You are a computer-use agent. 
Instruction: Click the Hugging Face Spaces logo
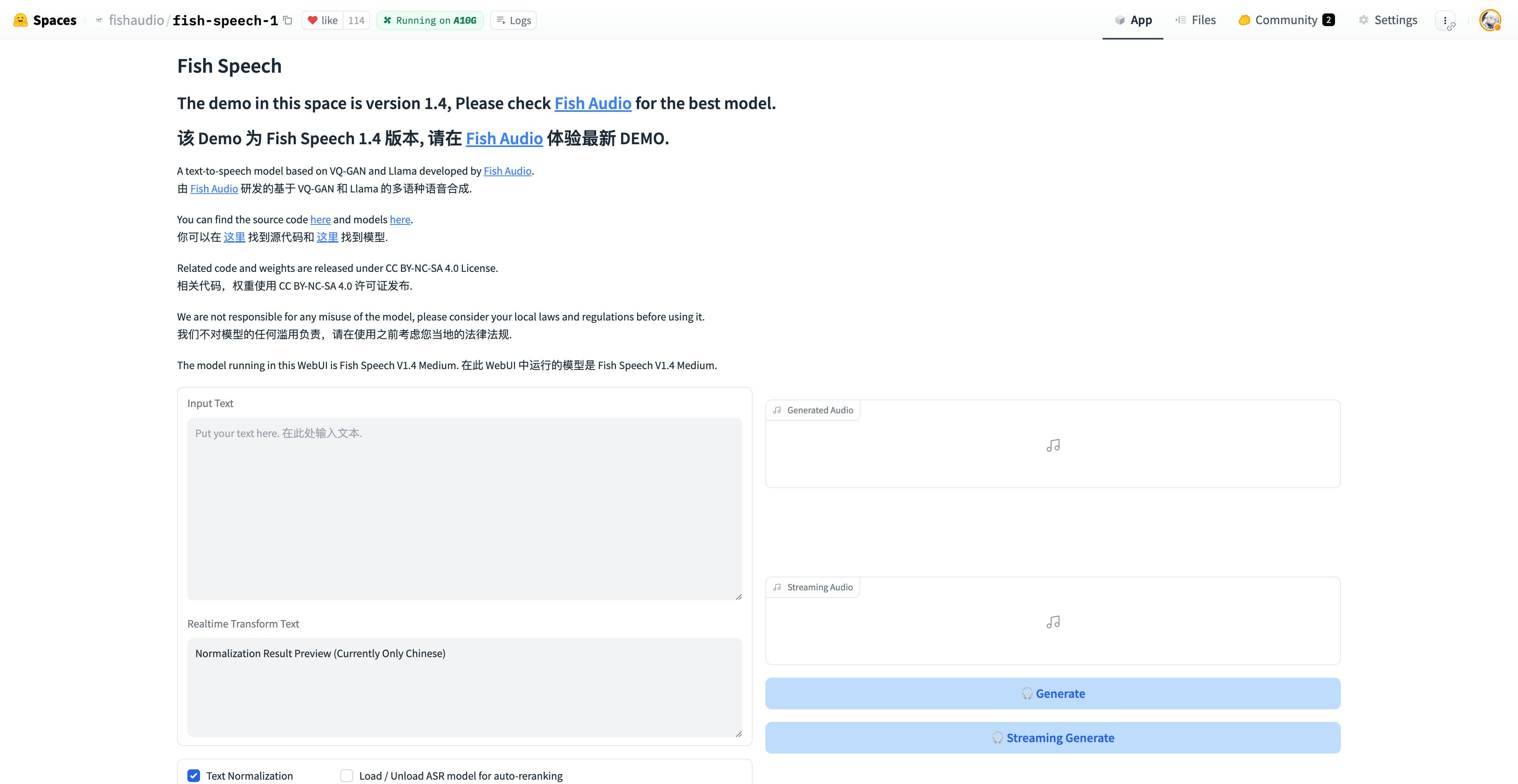click(45, 20)
